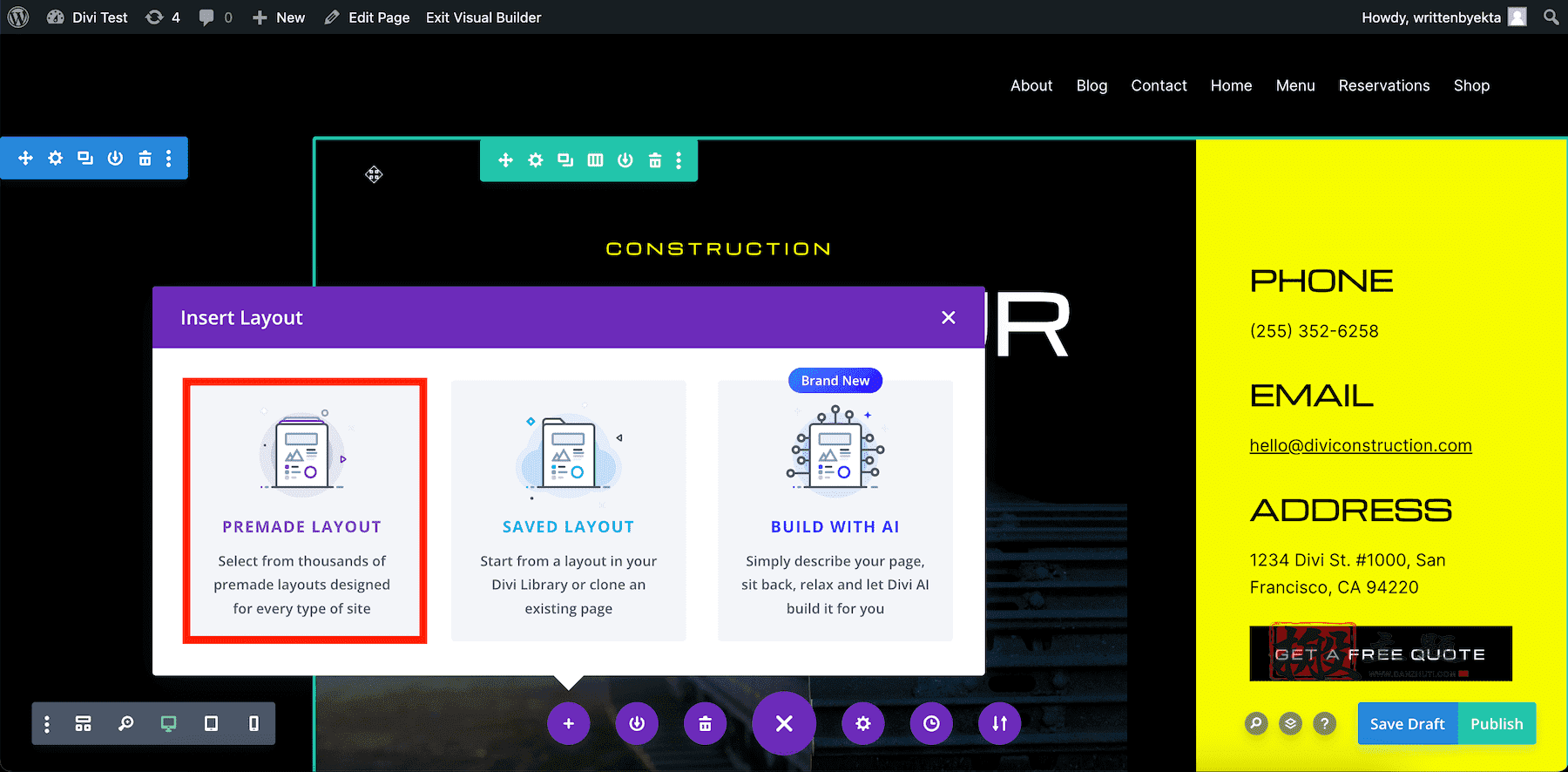This screenshot has height=772, width=1568.
Task: Click the Construction heading text
Action: (x=719, y=249)
